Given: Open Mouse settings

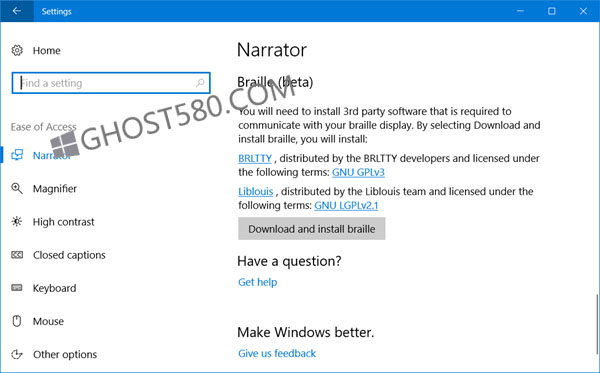Looking at the screenshot, I should coord(48,321).
